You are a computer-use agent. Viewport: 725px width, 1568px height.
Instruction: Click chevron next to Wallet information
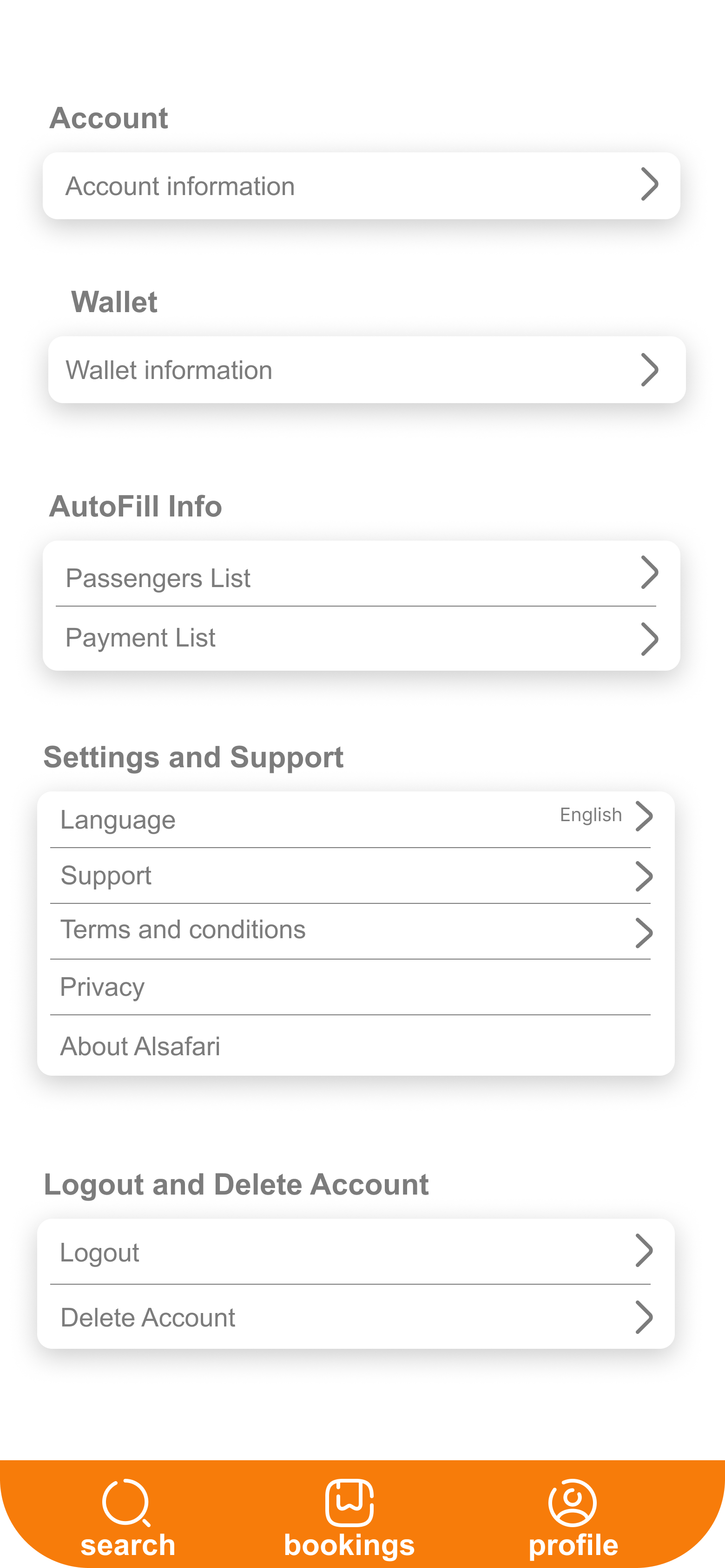click(649, 370)
